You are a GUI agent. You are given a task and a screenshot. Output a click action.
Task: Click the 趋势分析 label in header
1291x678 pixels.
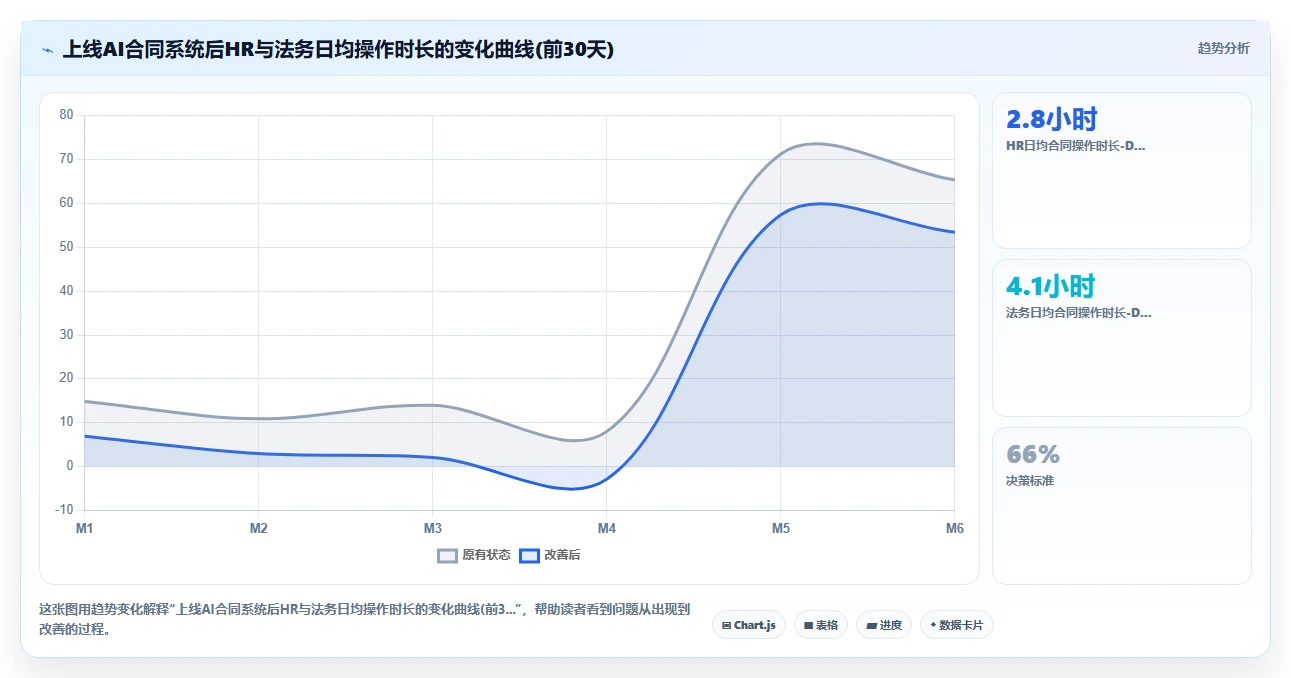click(1223, 48)
